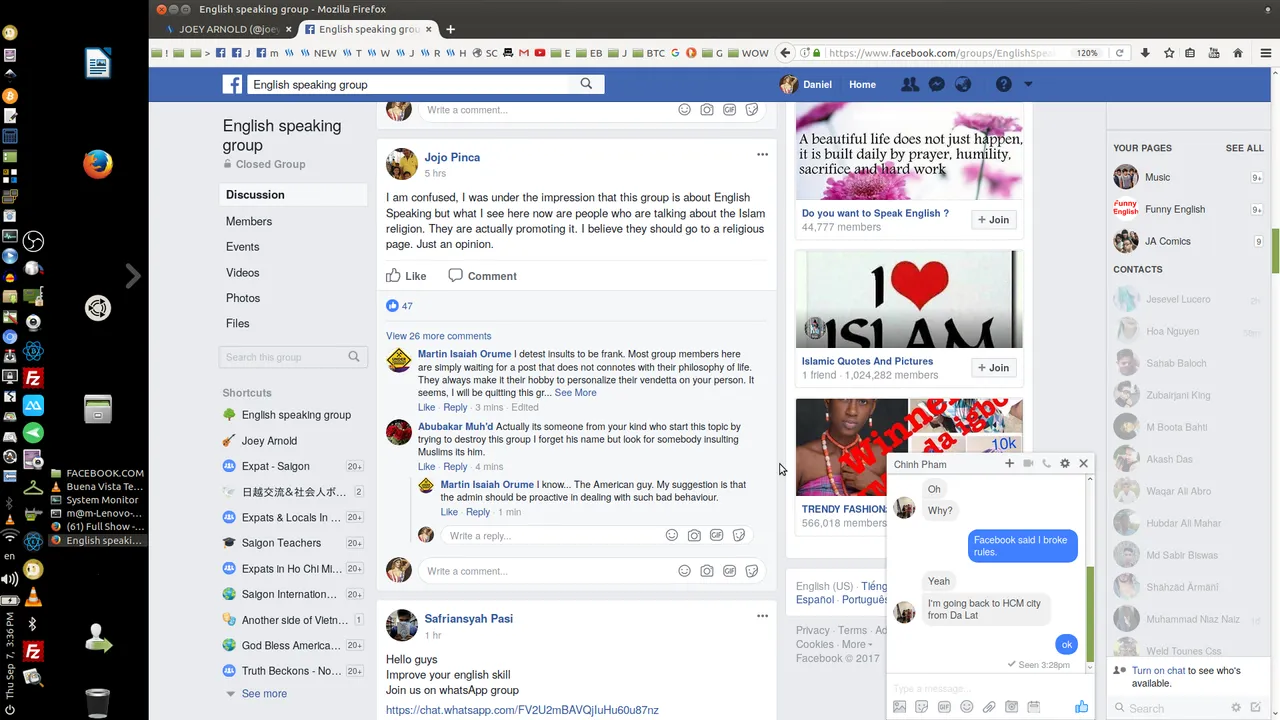Viewport: 1280px width, 720px height.
Task: Open the Files section
Action: (x=238, y=324)
